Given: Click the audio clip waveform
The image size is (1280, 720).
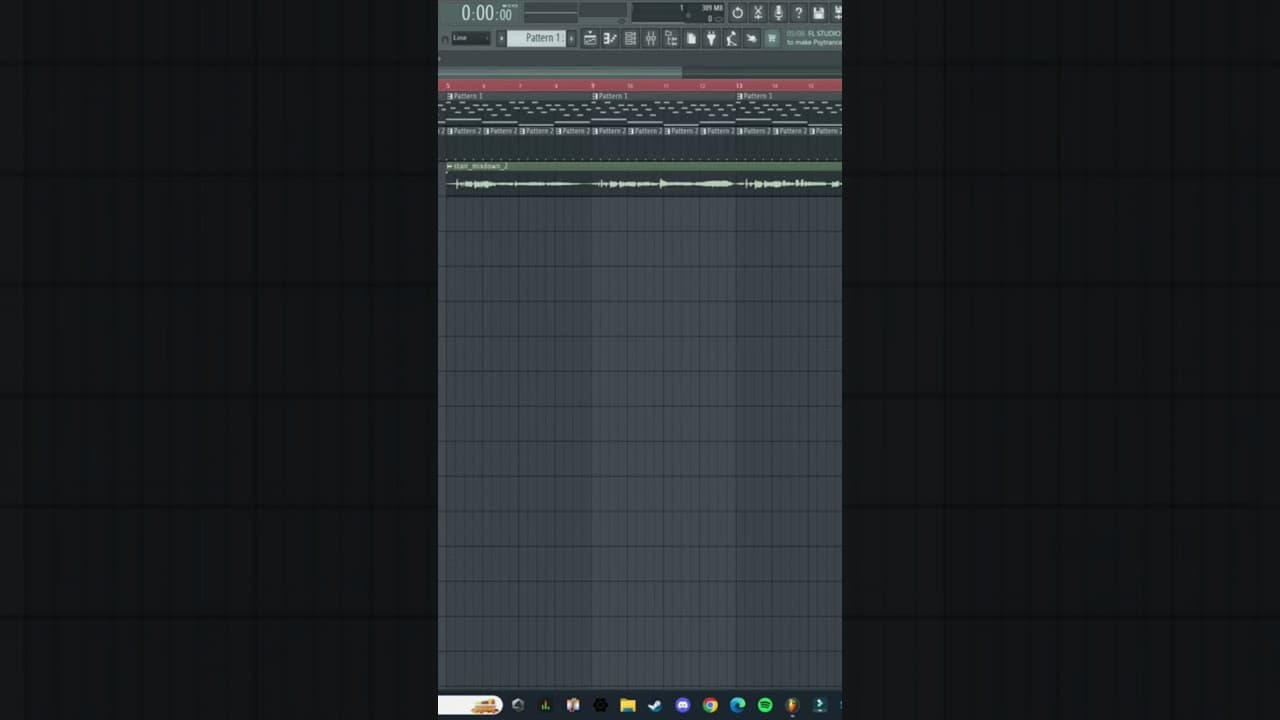Looking at the screenshot, I should tap(644, 183).
